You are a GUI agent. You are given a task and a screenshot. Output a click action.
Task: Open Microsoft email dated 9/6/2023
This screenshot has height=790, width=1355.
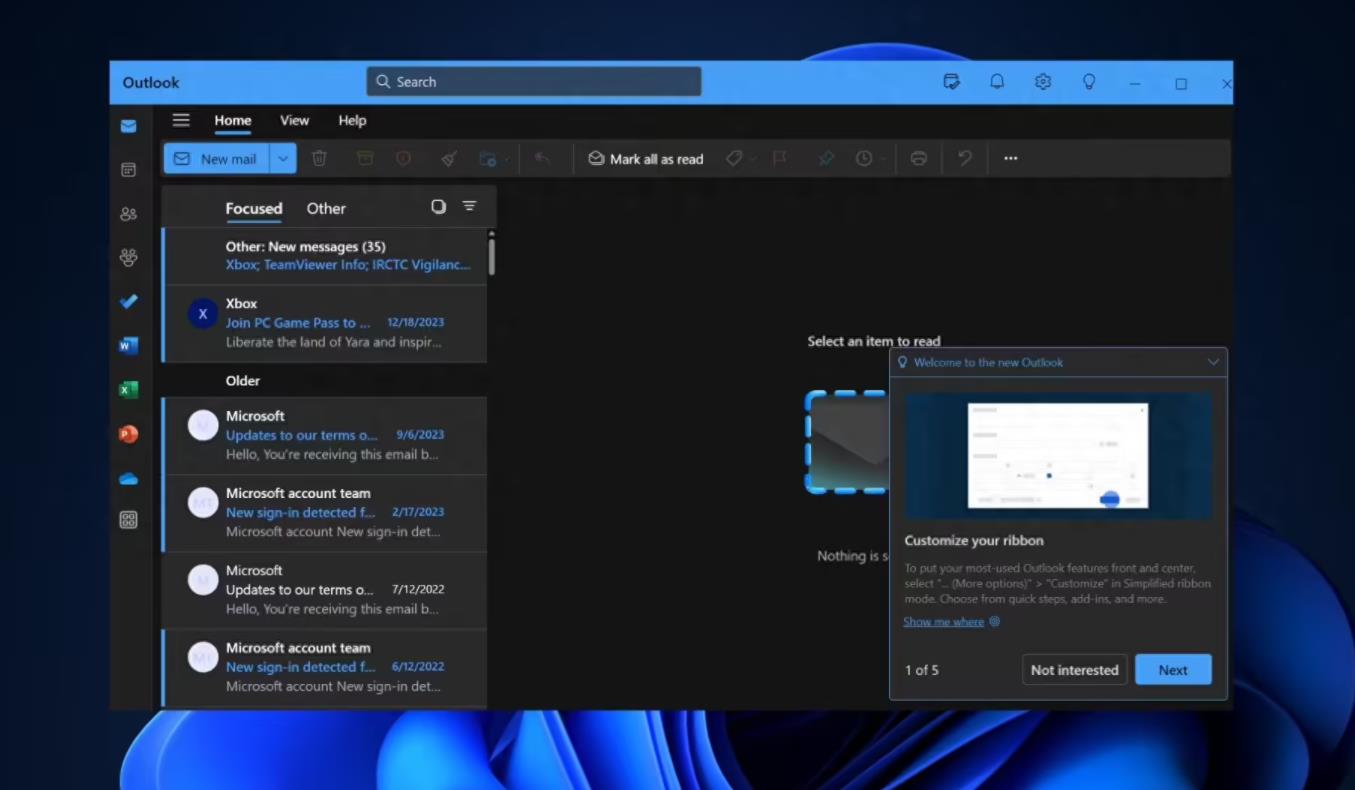(325, 435)
